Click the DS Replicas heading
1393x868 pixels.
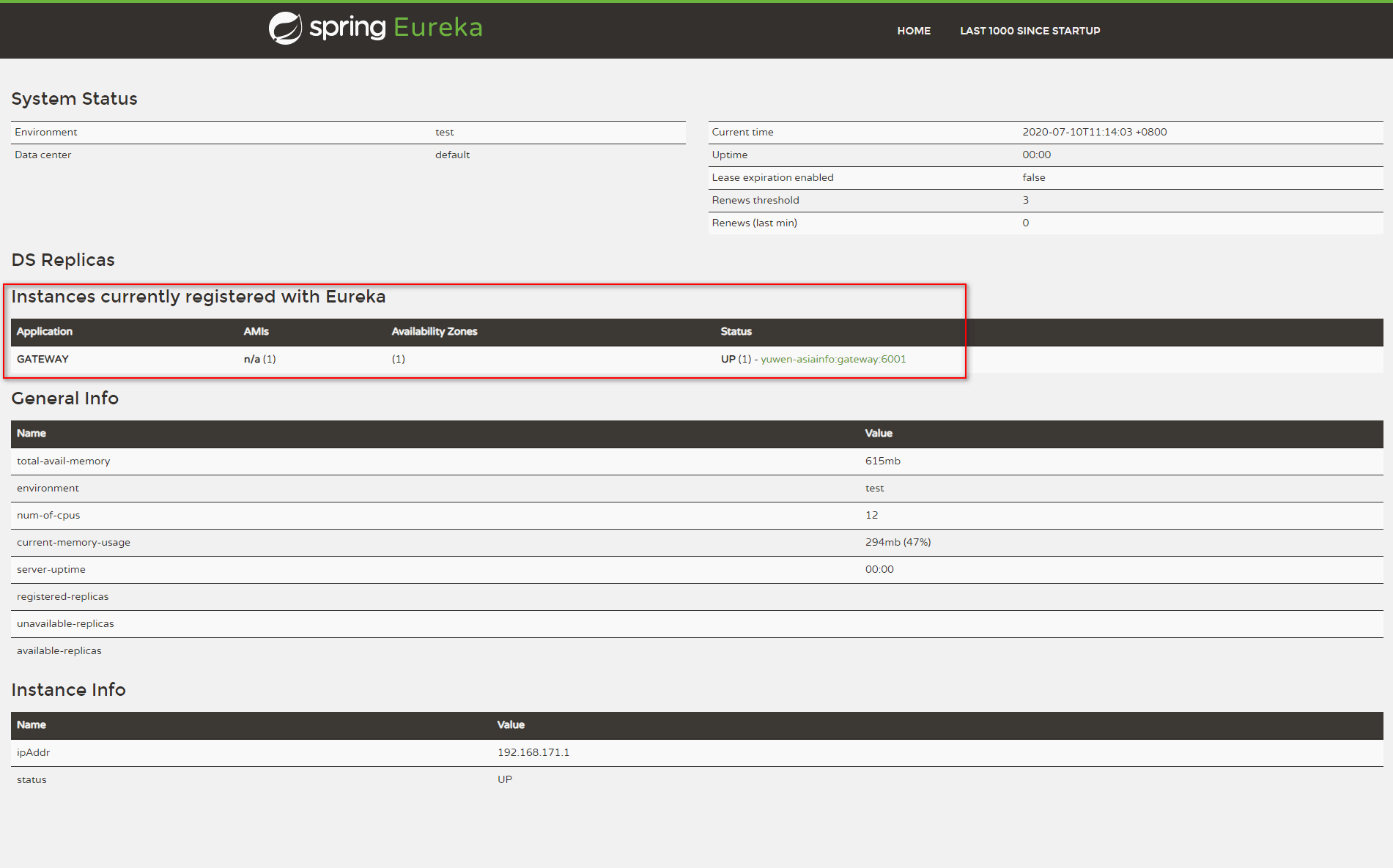[63, 260]
